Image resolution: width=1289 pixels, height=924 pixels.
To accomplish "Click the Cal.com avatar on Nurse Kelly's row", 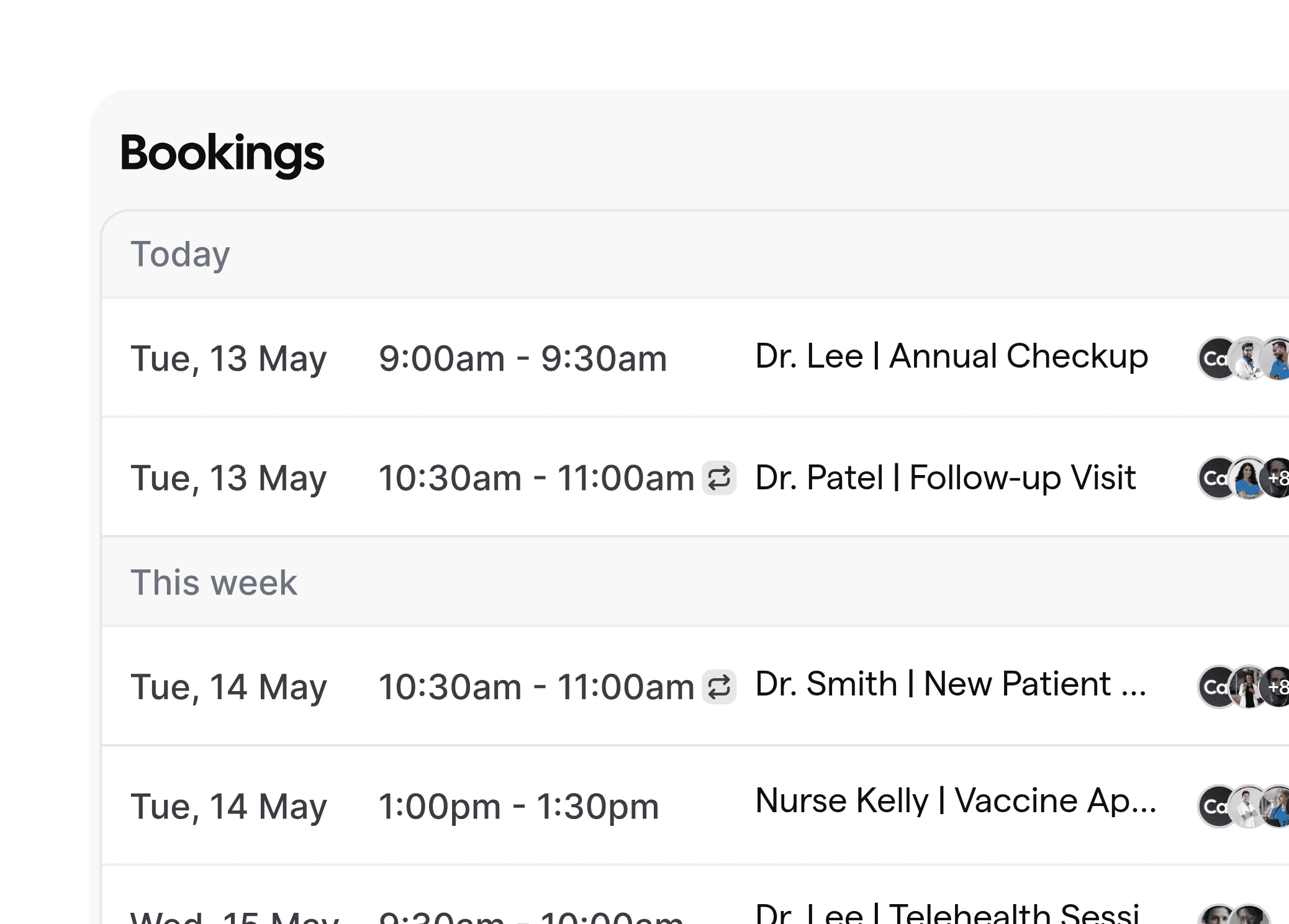I will tap(1214, 804).
